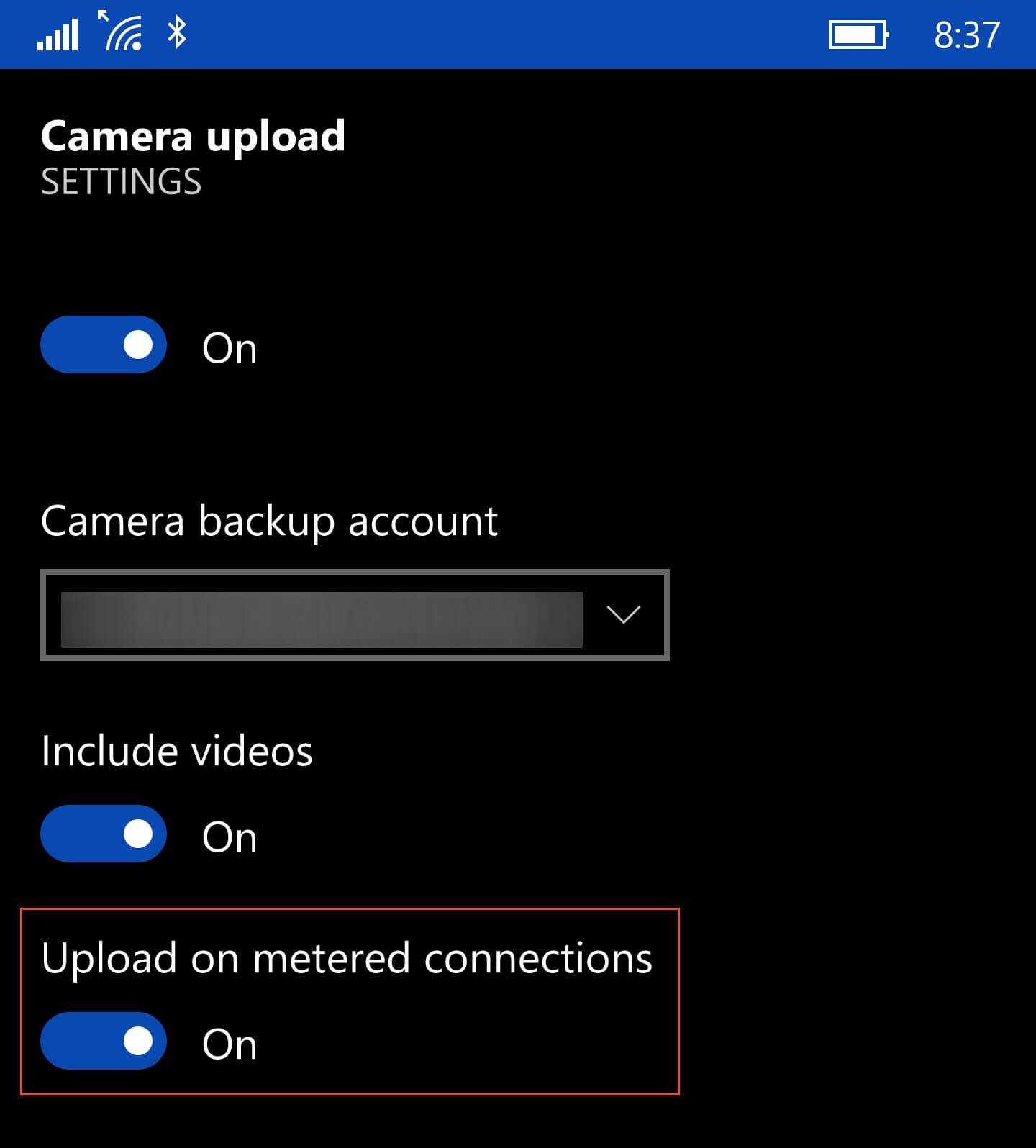Turn off the Camera upload switch
Screen dimensions: 1036x1148
(103, 345)
